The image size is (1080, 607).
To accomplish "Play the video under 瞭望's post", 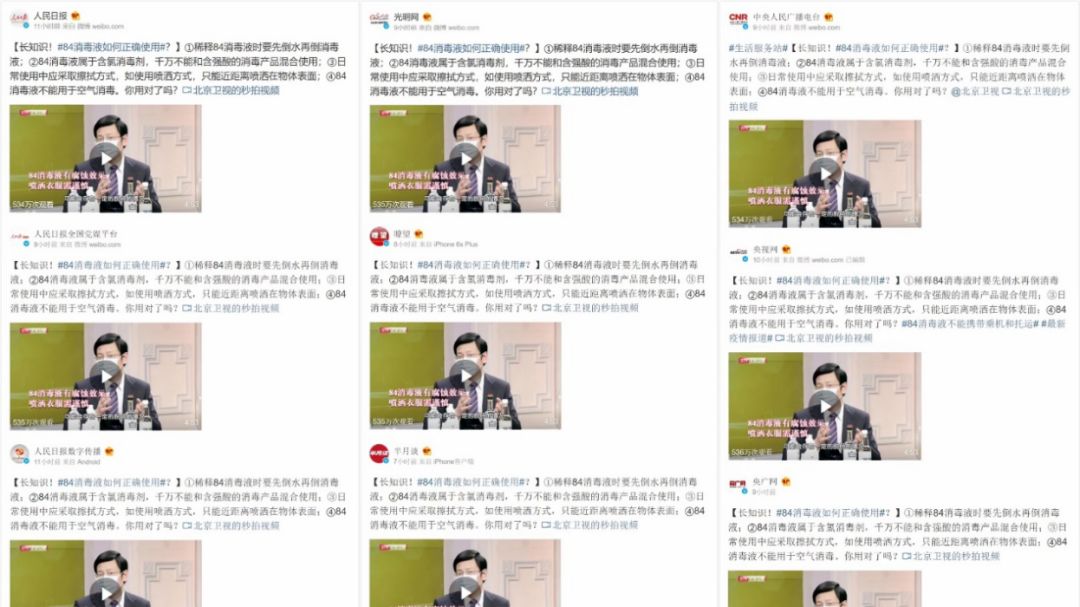I will (x=465, y=375).
